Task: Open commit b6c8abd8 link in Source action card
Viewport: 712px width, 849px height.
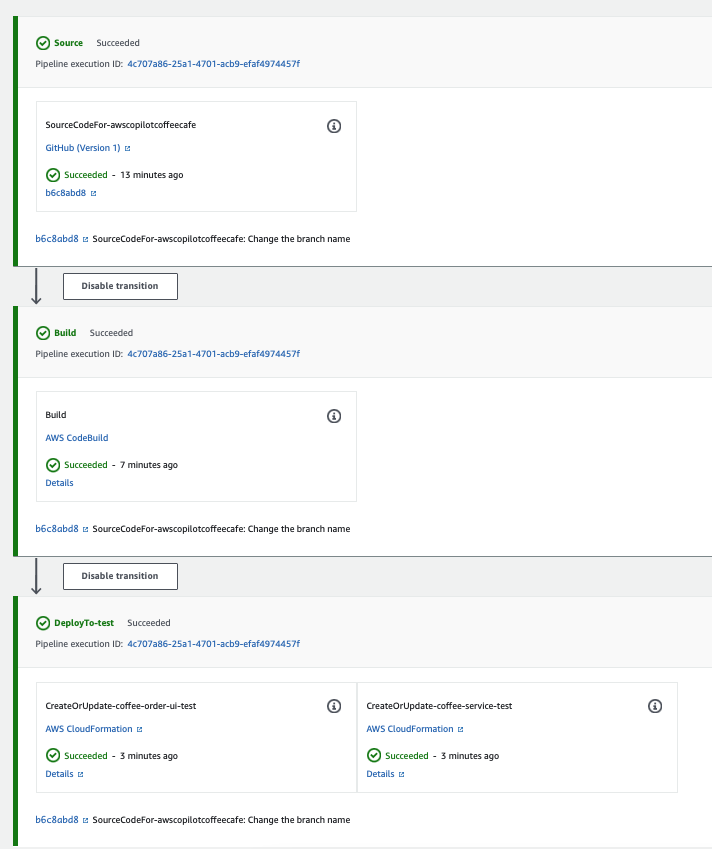Action: [x=66, y=193]
